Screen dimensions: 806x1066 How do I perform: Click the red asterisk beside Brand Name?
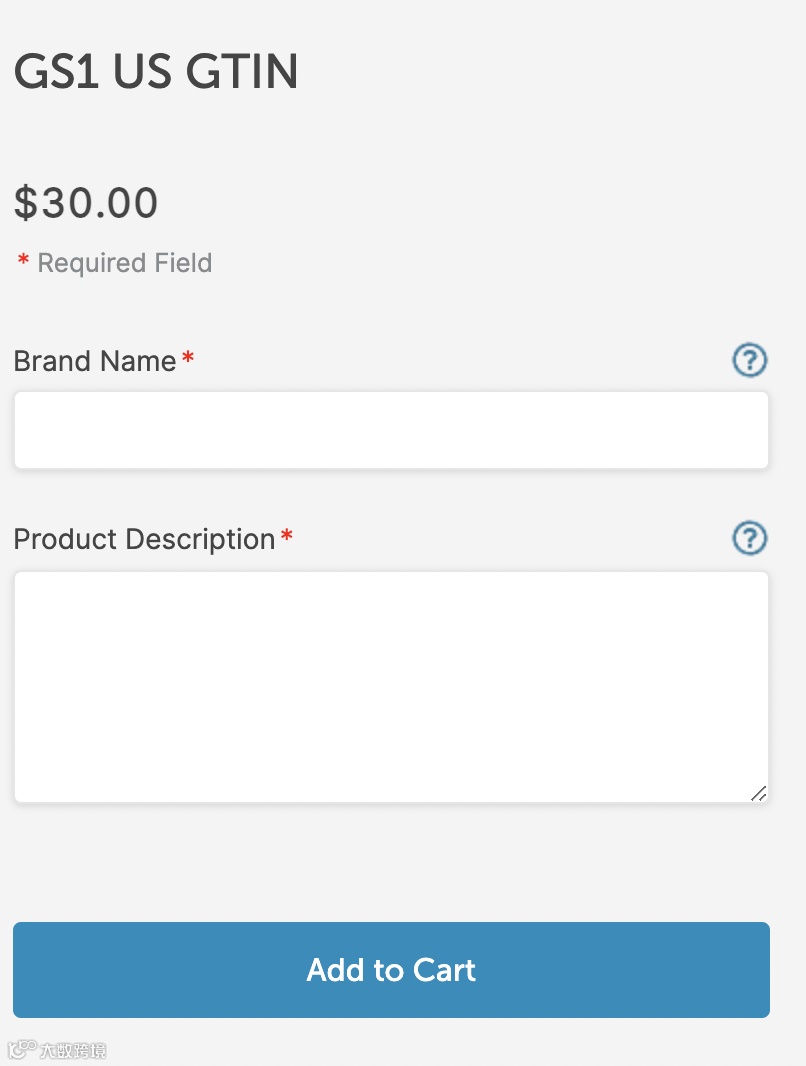188,360
